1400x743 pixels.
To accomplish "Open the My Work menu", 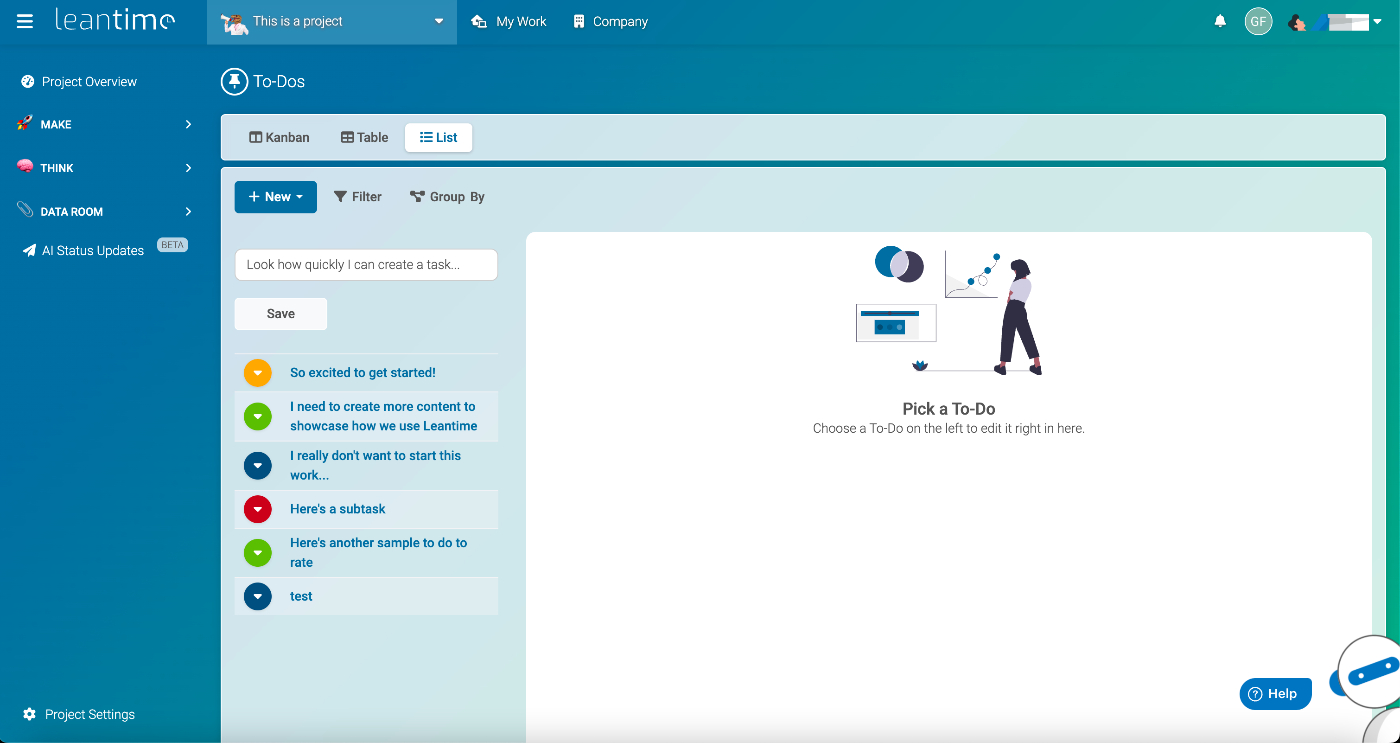I will coord(509,21).
